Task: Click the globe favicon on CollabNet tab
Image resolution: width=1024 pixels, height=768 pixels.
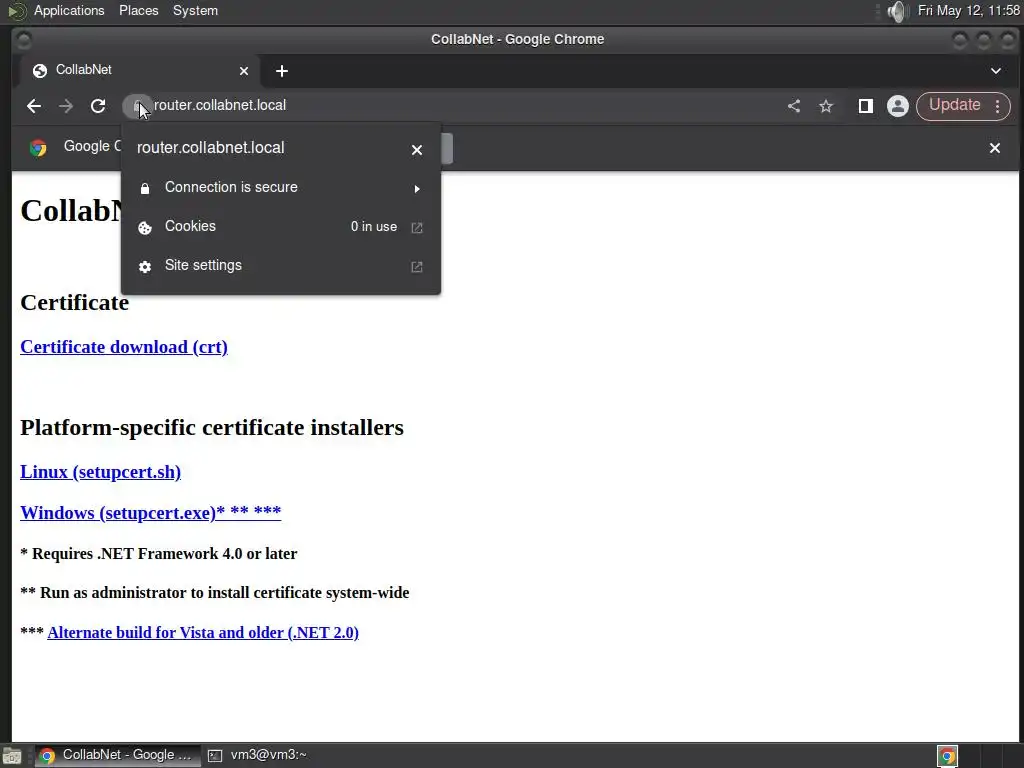Action: point(40,71)
